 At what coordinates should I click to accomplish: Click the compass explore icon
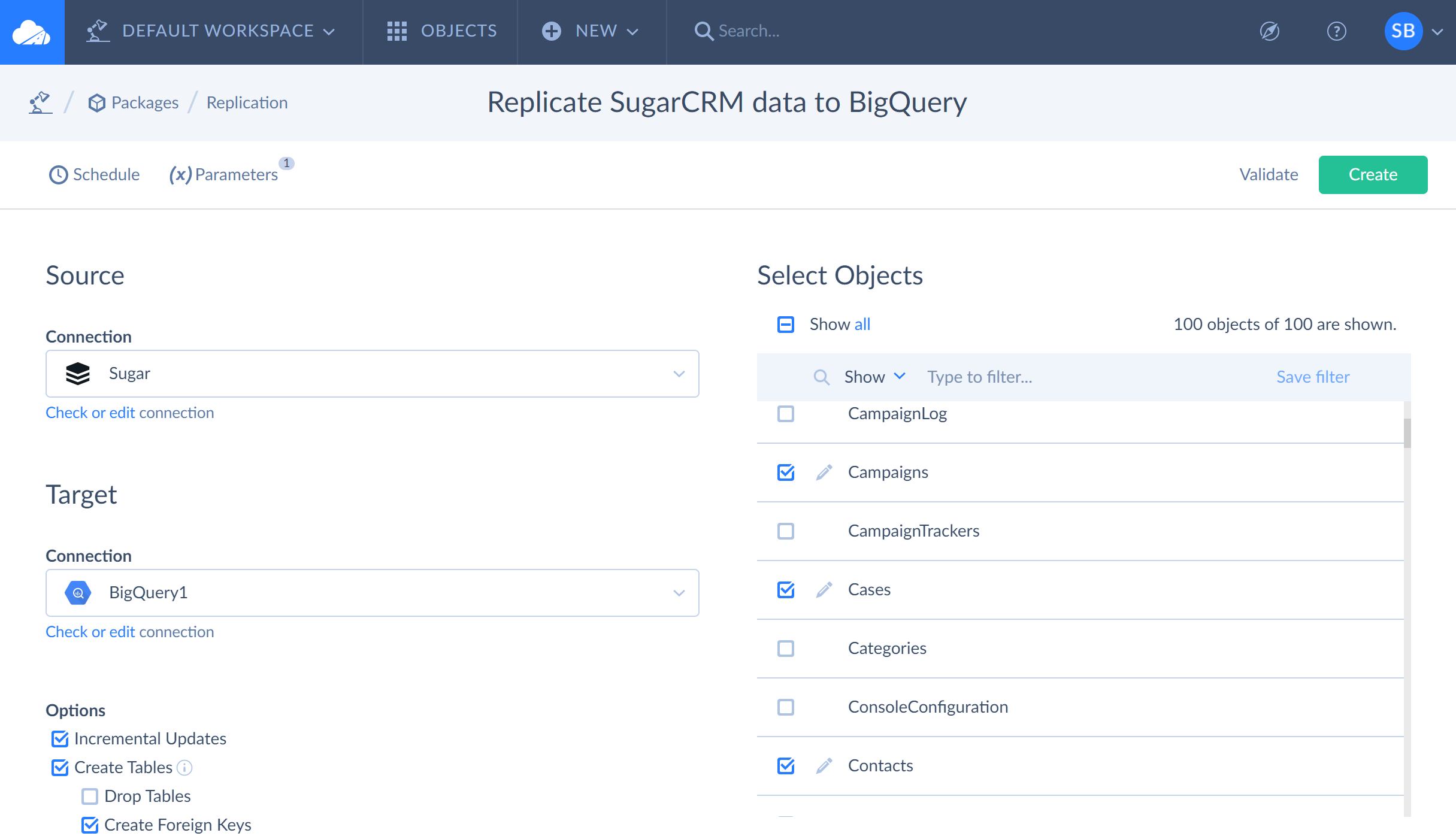1269,31
